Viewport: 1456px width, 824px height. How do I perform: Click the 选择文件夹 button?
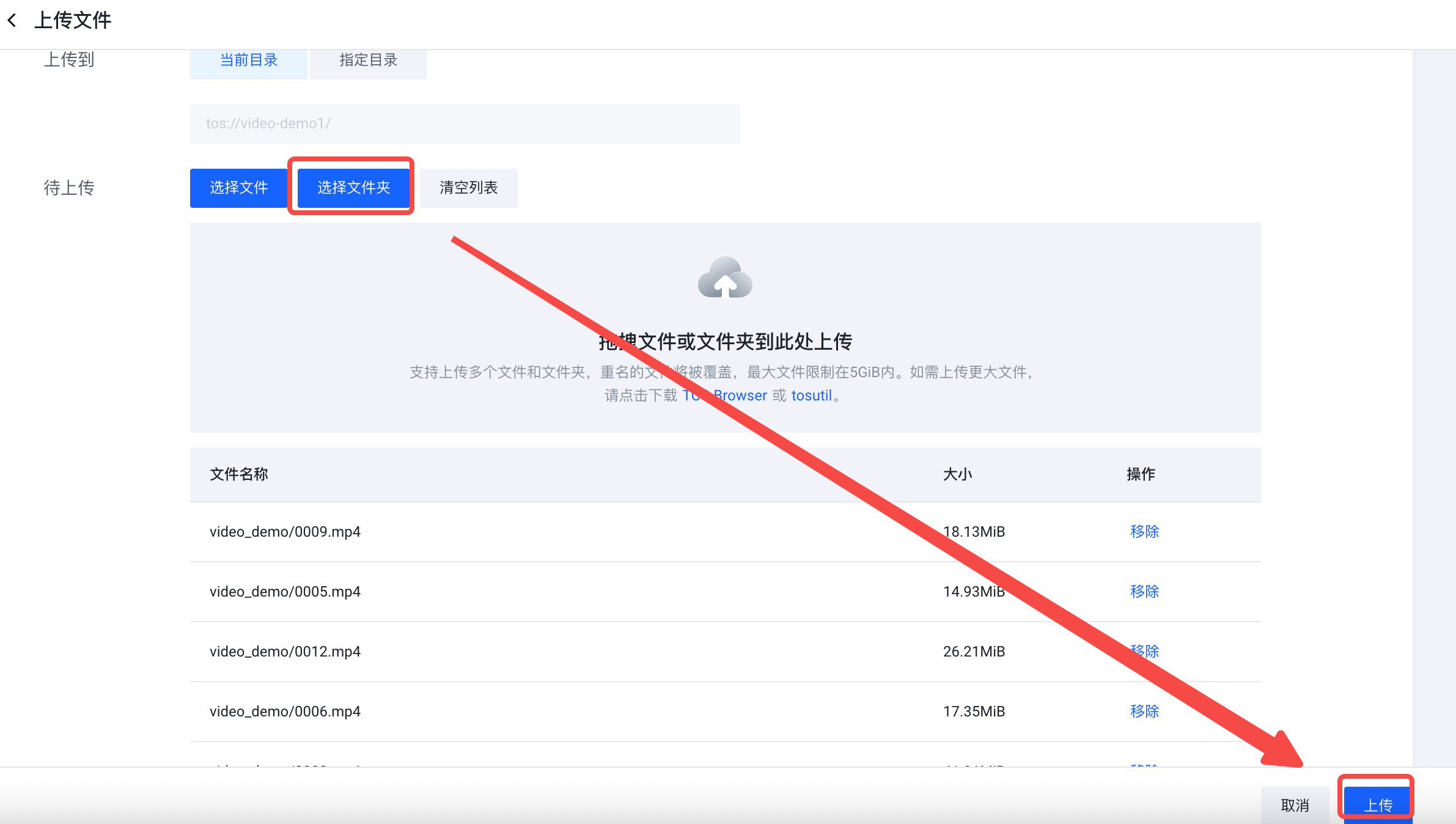354,188
